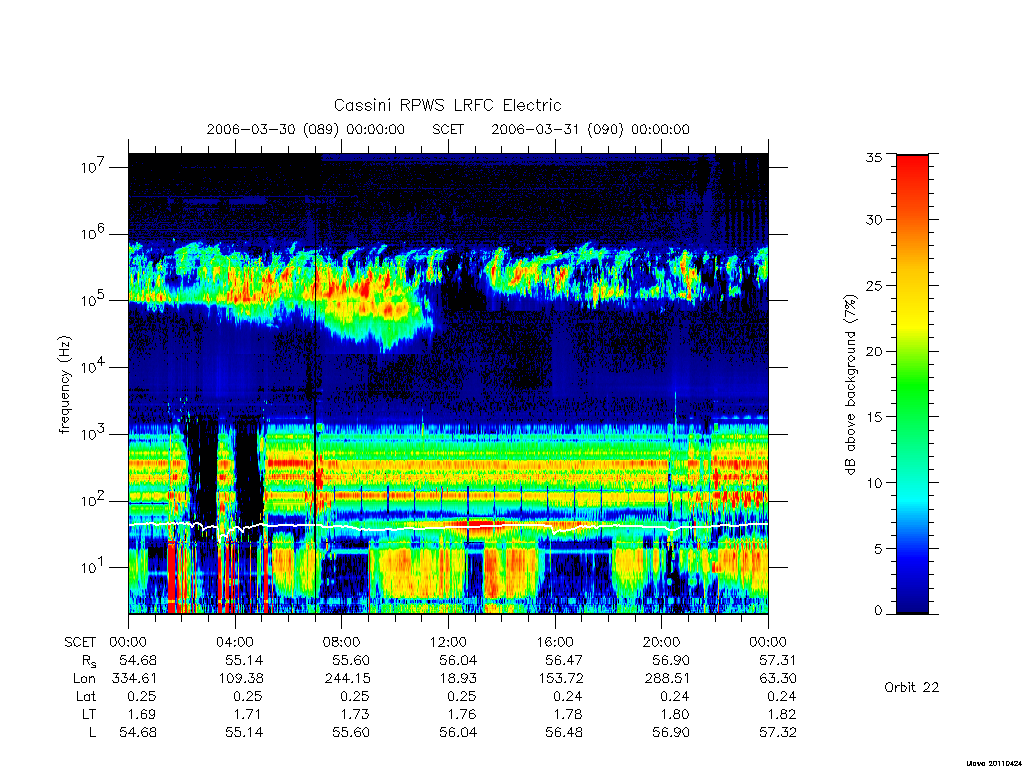Click the 20:00 SCET time label
This screenshot has width=1024, height=768.
(661, 642)
